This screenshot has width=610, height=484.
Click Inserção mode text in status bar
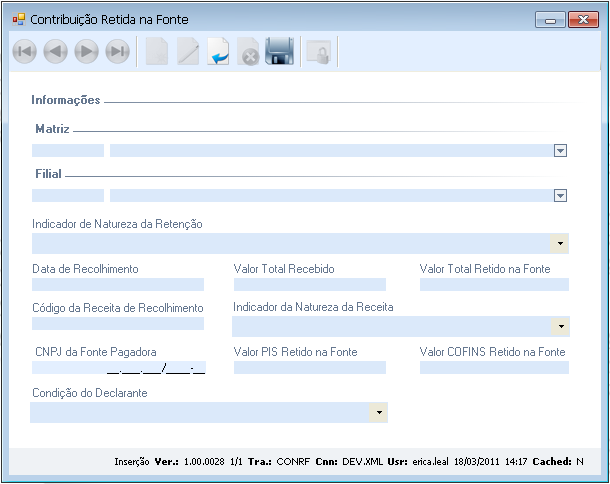coord(132,462)
